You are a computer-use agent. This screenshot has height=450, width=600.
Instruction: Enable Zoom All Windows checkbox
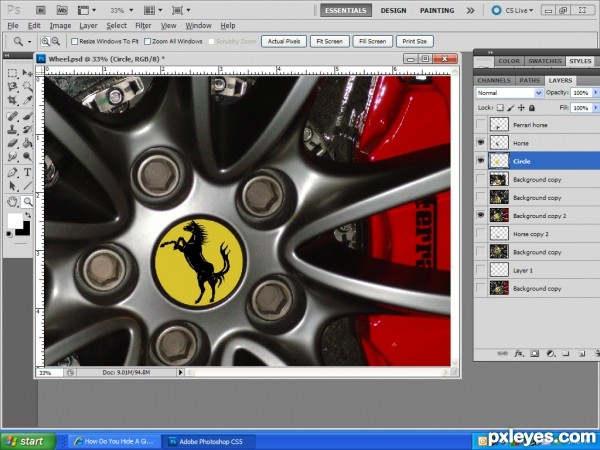point(147,41)
